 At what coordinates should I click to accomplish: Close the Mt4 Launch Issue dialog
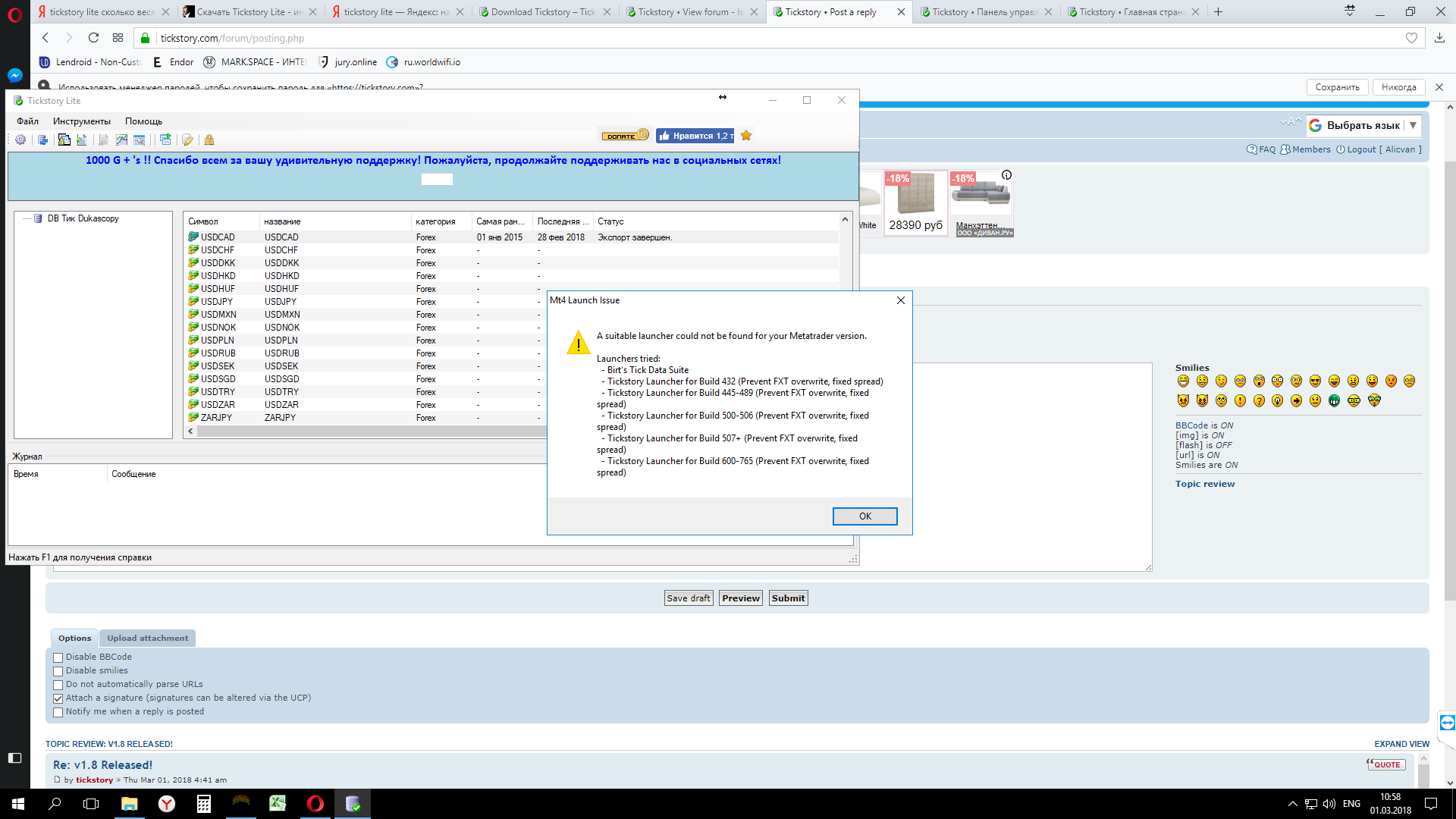pos(900,300)
